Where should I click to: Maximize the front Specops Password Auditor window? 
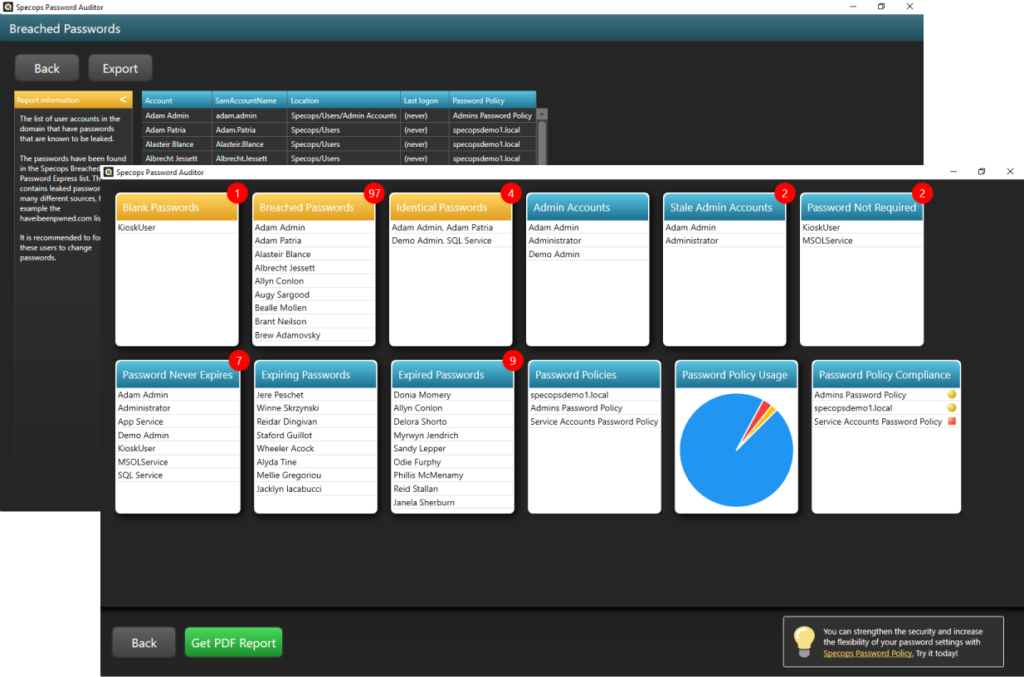(981, 171)
